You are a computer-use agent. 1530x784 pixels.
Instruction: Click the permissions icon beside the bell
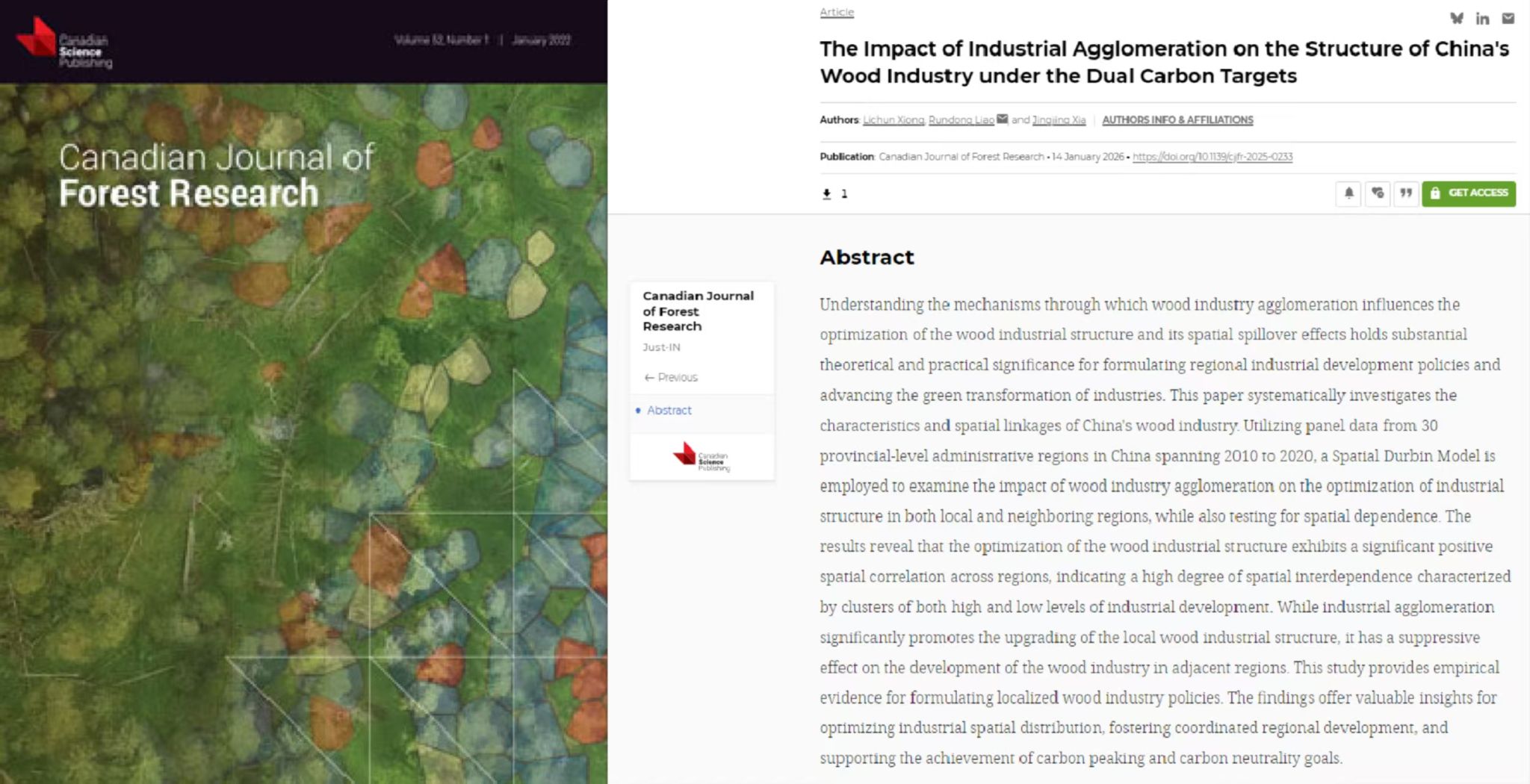[x=1378, y=193]
